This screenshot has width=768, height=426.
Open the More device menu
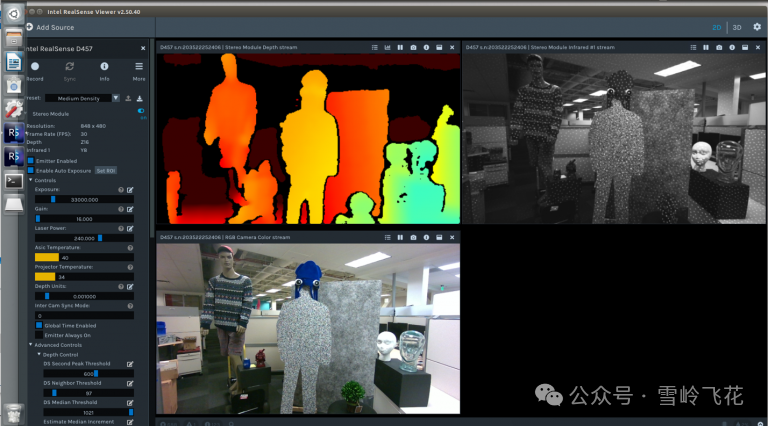coord(139,67)
